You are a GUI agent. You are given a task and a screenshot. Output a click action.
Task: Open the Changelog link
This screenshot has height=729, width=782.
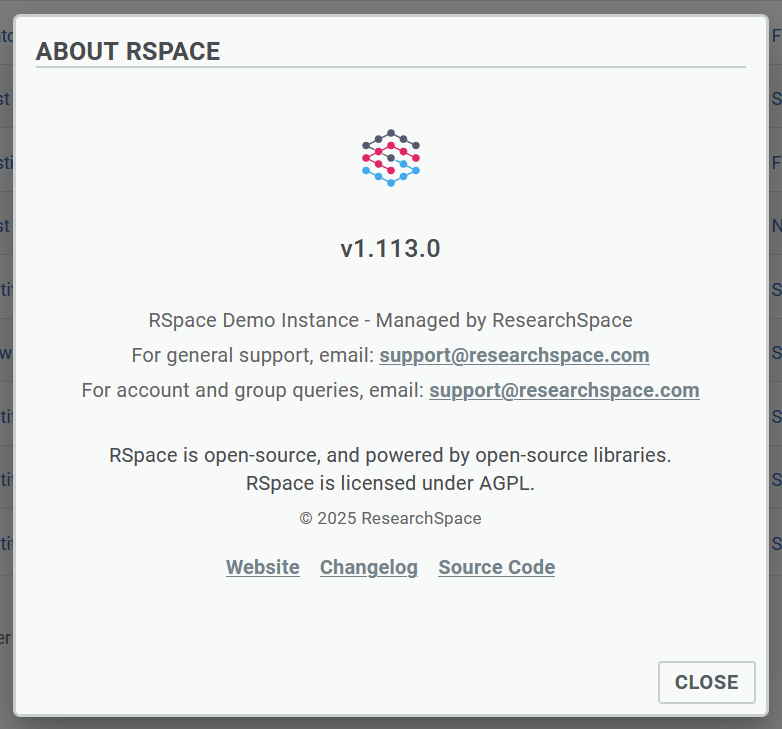pos(369,567)
